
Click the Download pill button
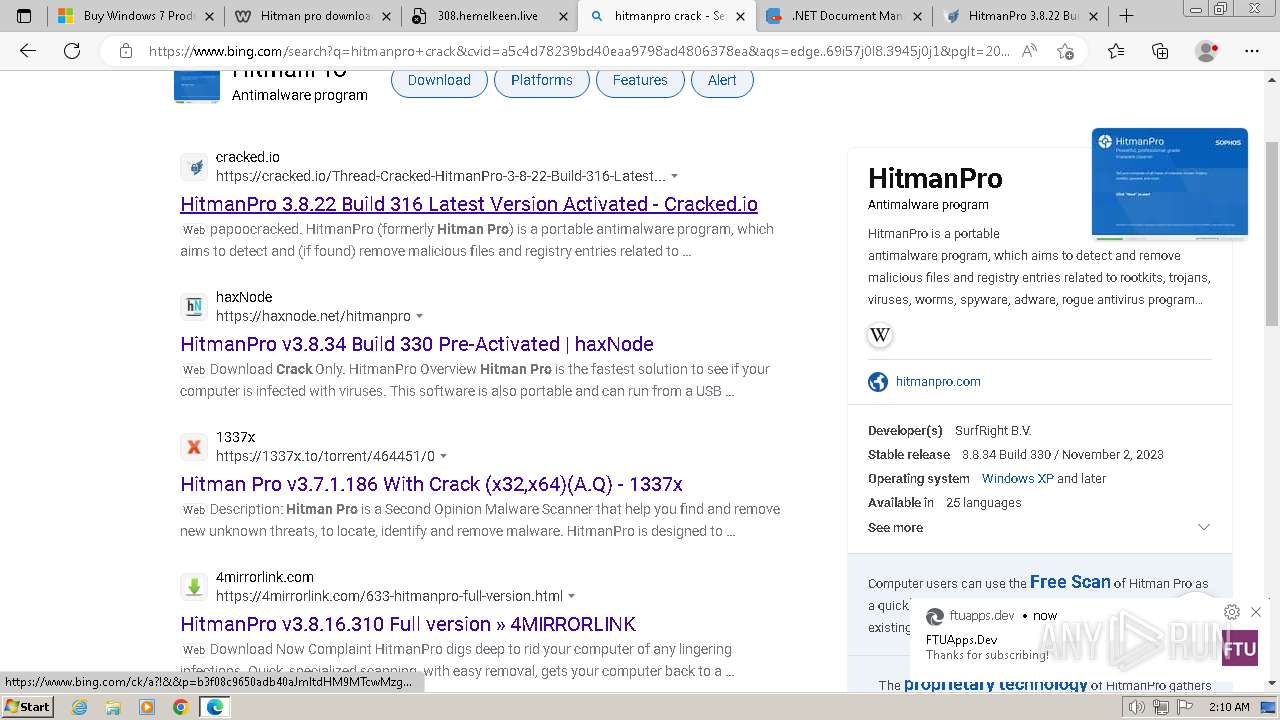point(439,81)
